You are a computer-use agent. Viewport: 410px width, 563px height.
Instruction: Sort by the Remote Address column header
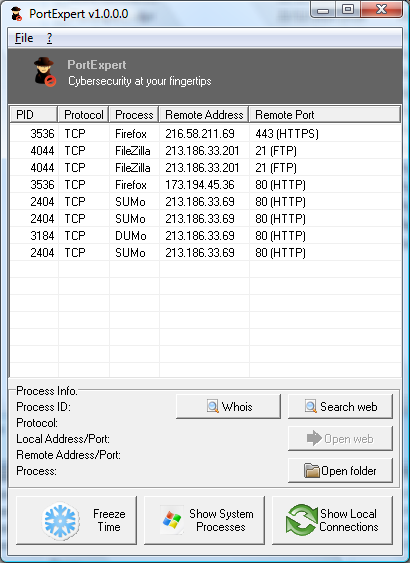(204, 115)
